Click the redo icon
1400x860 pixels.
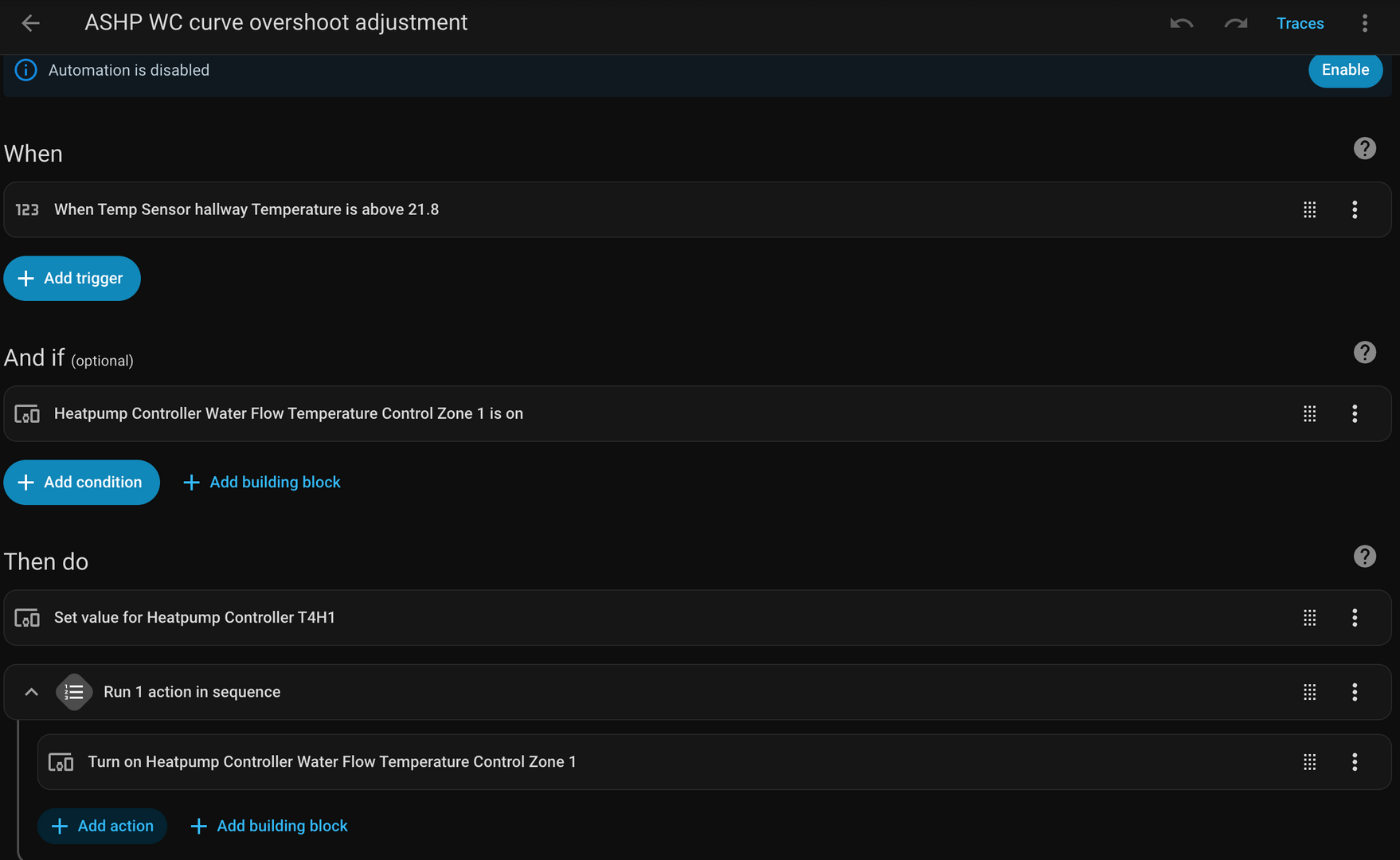tap(1235, 23)
